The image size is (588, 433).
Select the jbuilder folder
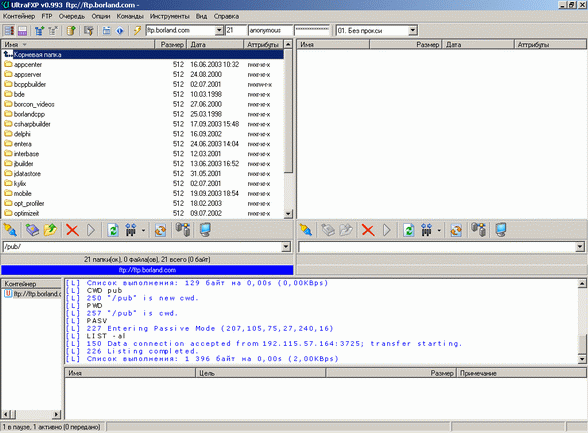23,164
